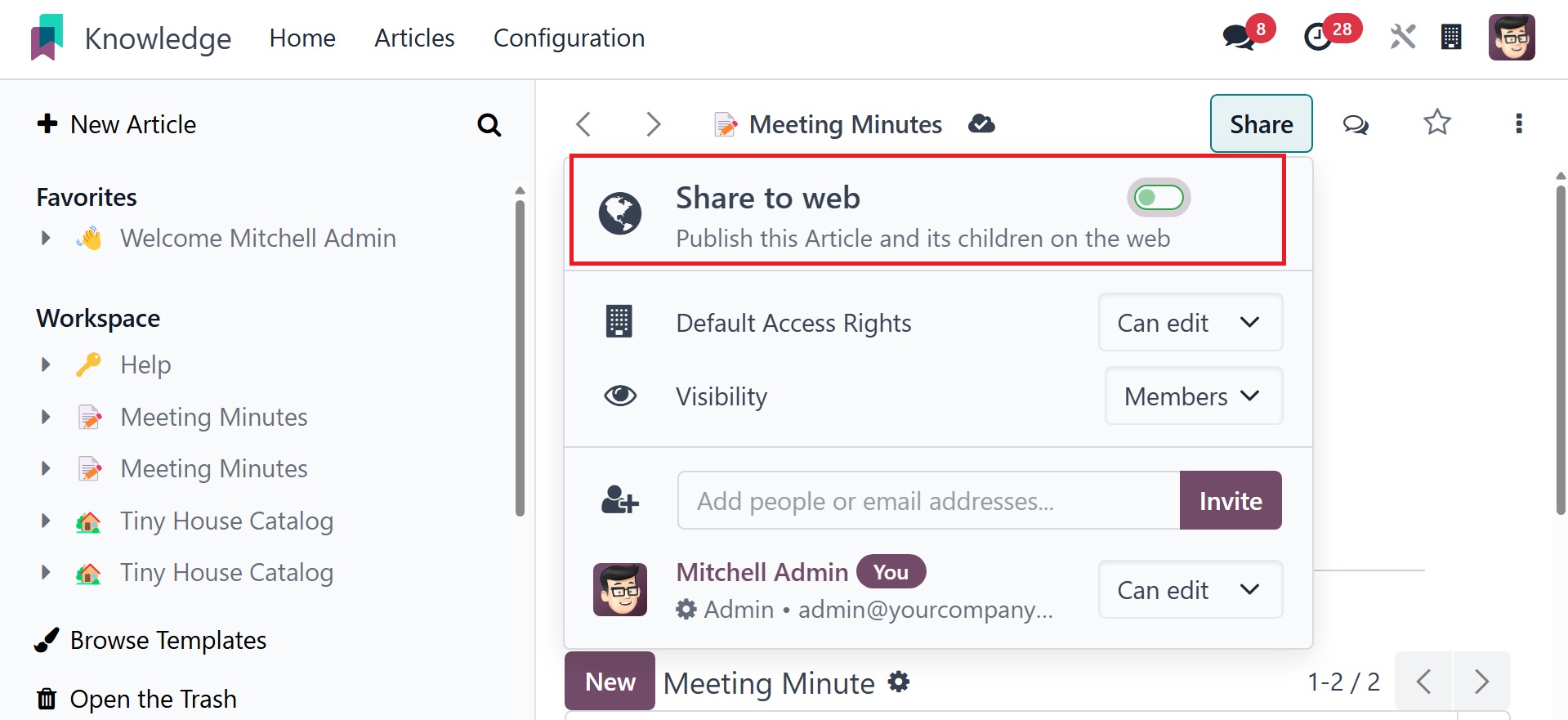The height and width of the screenshot is (720, 1568).
Task: Add Meeting Minutes to favorites with star
Action: pos(1437,123)
